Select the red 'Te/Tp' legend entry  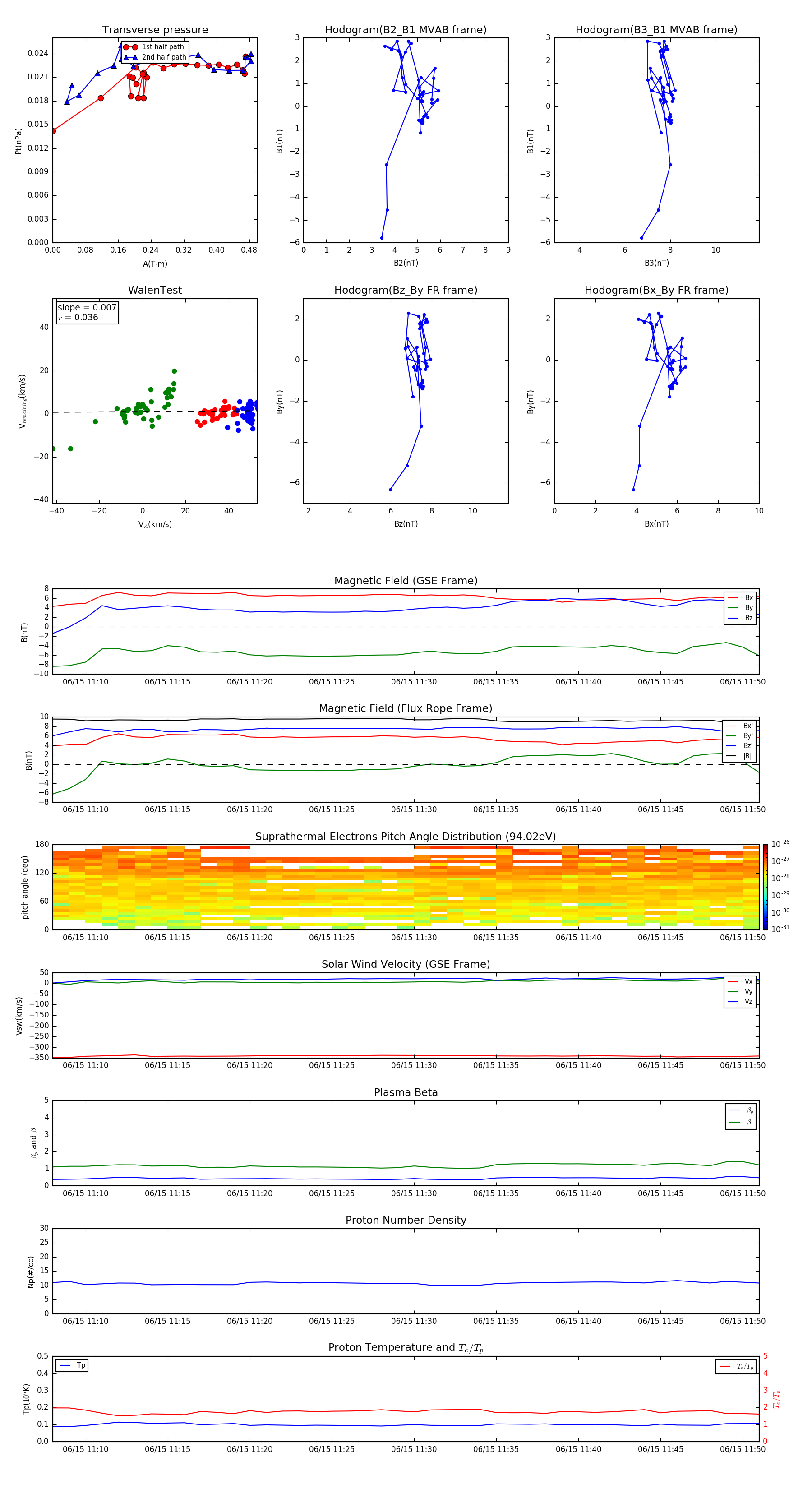click(736, 1366)
